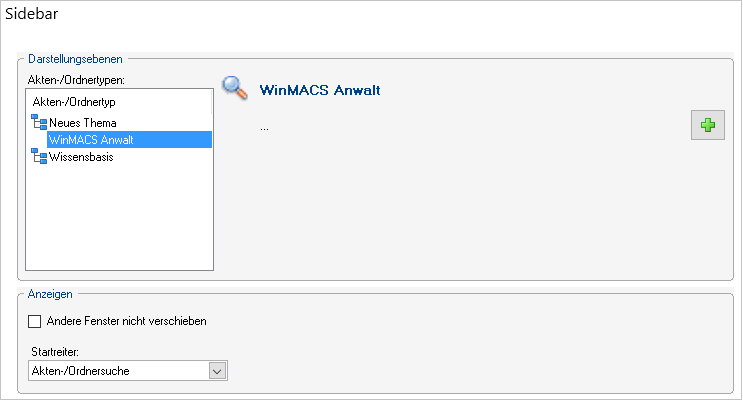Click the Sidebar page title
Viewport: 743px width, 400px height.
[32, 13]
